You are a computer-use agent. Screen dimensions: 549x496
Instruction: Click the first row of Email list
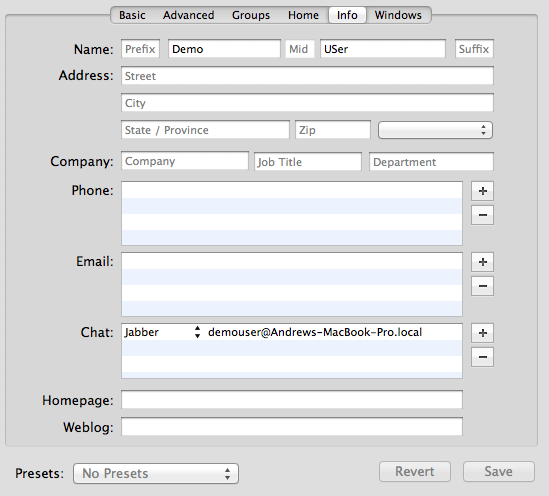tap(292, 261)
